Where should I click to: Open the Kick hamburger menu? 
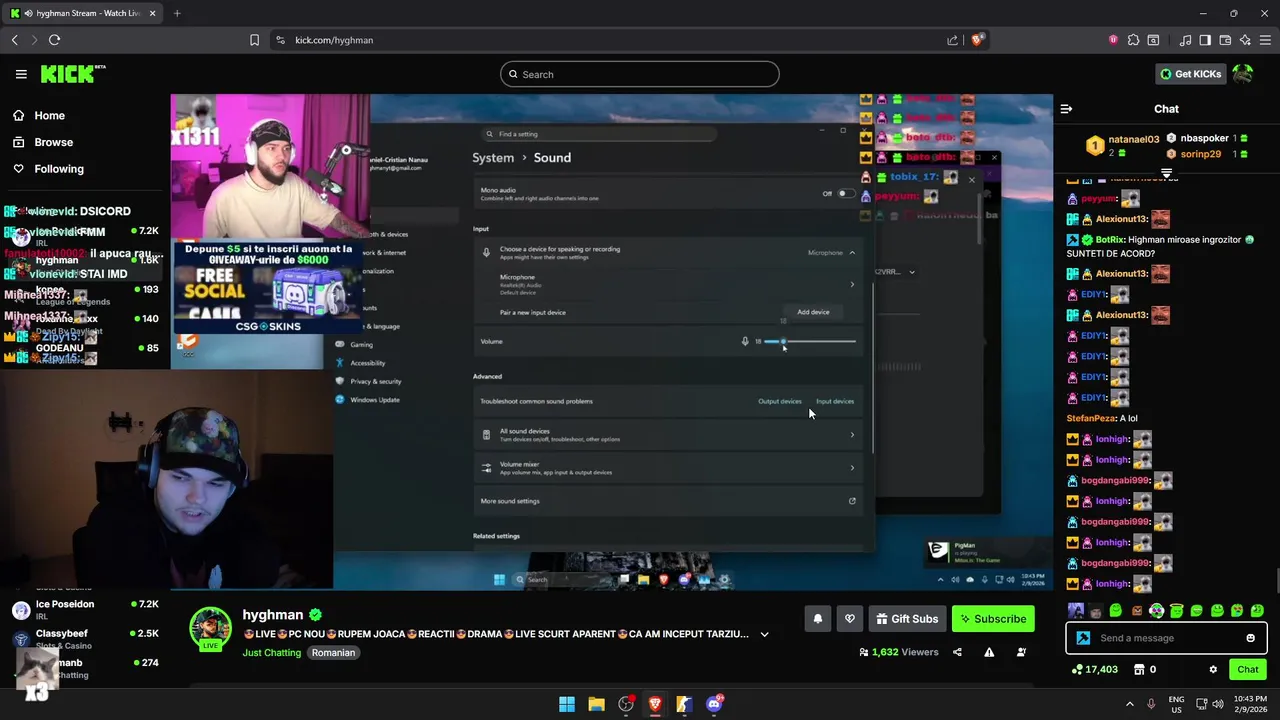(x=21, y=74)
